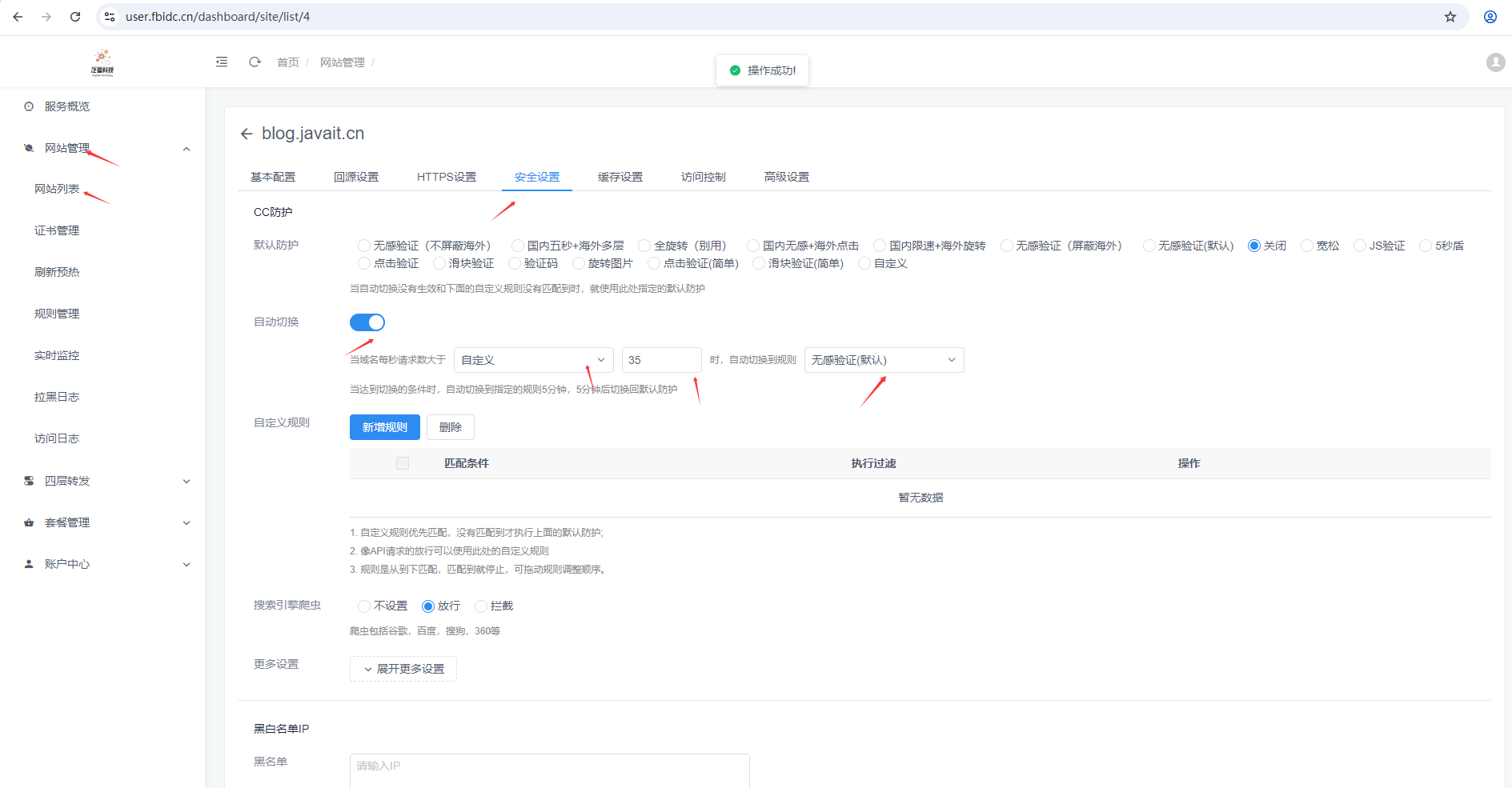Select the 滑块验证 radio option
1512x788 pixels.
(439, 263)
